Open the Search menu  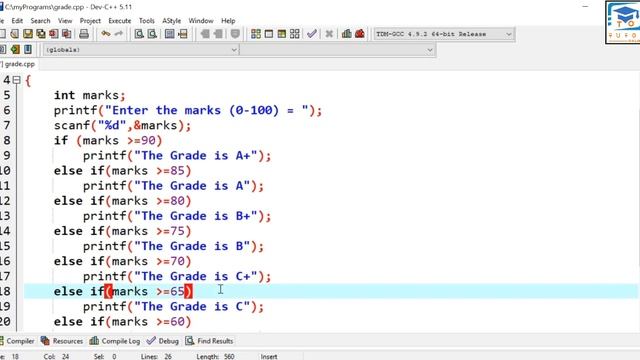click(x=40, y=21)
